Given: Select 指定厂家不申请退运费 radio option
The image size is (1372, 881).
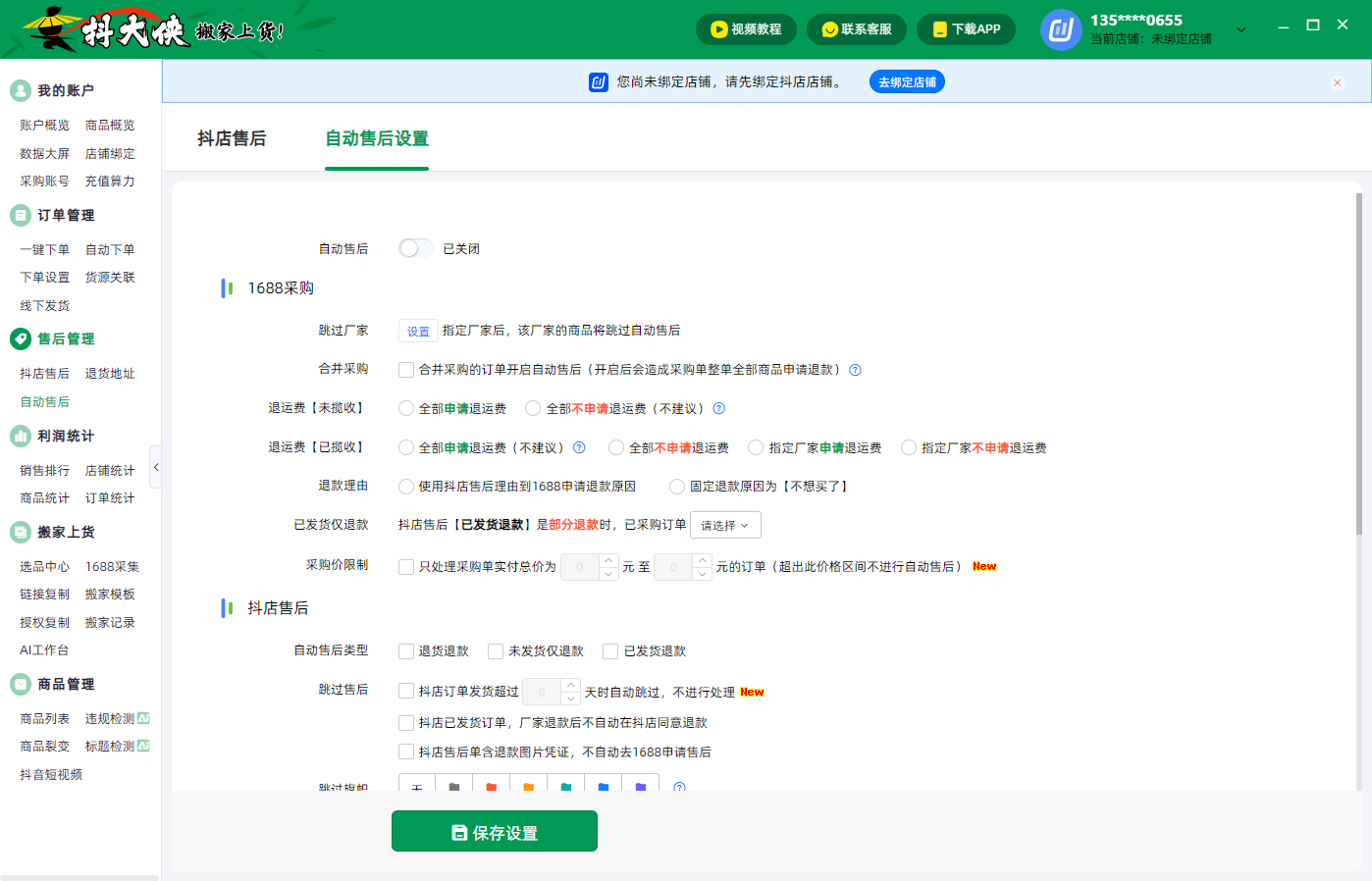Looking at the screenshot, I should [909, 447].
